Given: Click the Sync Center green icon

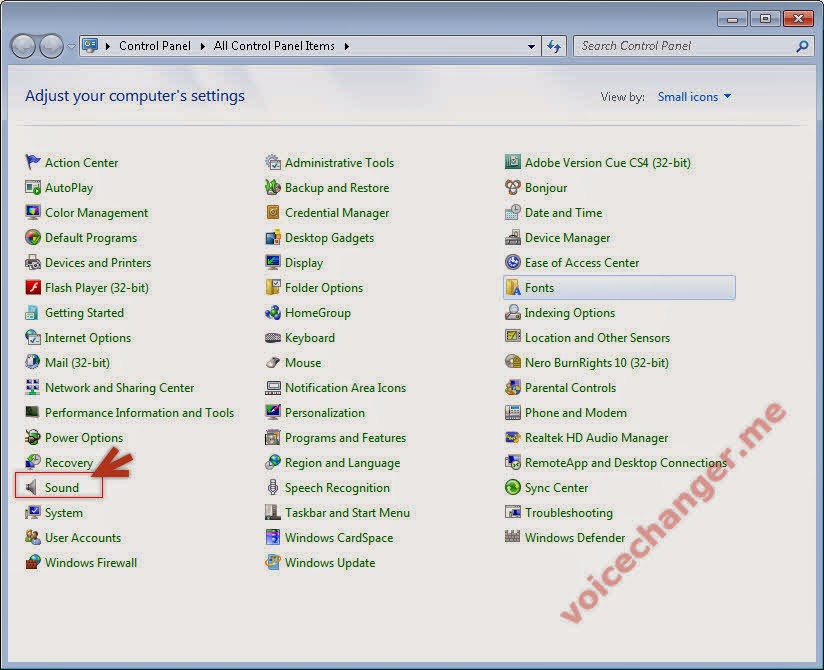Looking at the screenshot, I should pyautogui.click(x=513, y=487).
